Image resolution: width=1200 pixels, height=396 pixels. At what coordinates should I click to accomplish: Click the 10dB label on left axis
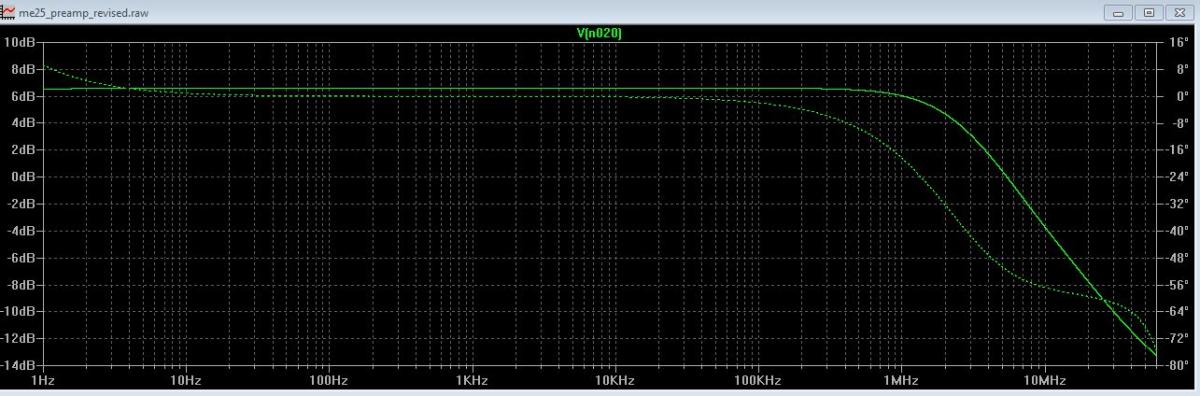tap(19, 42)
